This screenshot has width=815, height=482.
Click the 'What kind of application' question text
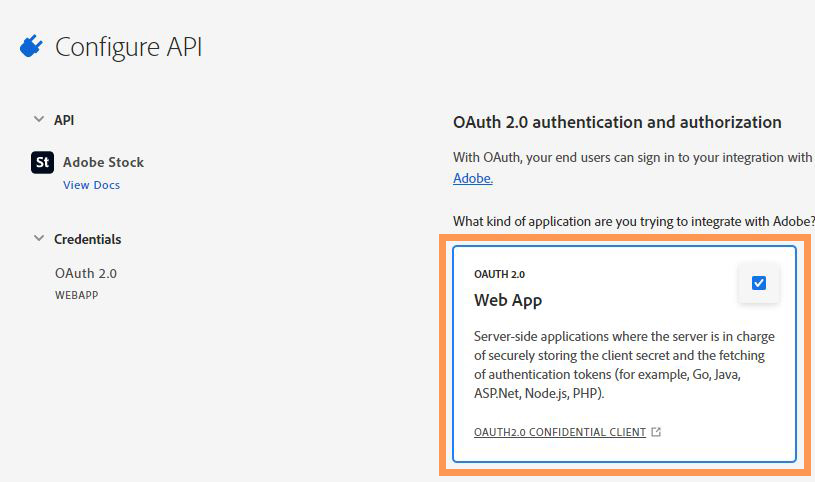(x=634, y=222)
